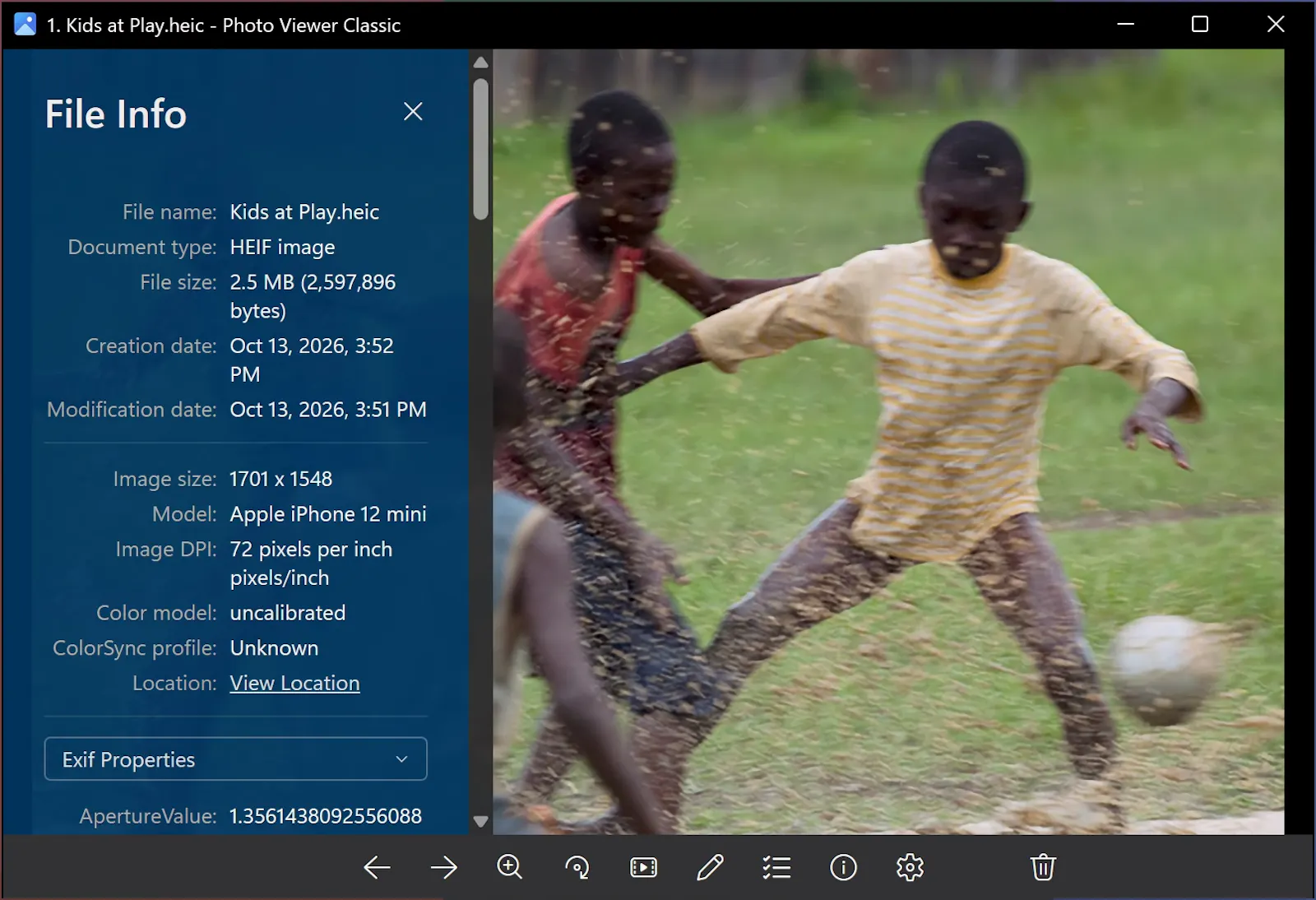This screenshot has width=1316, height=900.
Task: Click the Photo Viewer Classic app icon
Action: 25,25
